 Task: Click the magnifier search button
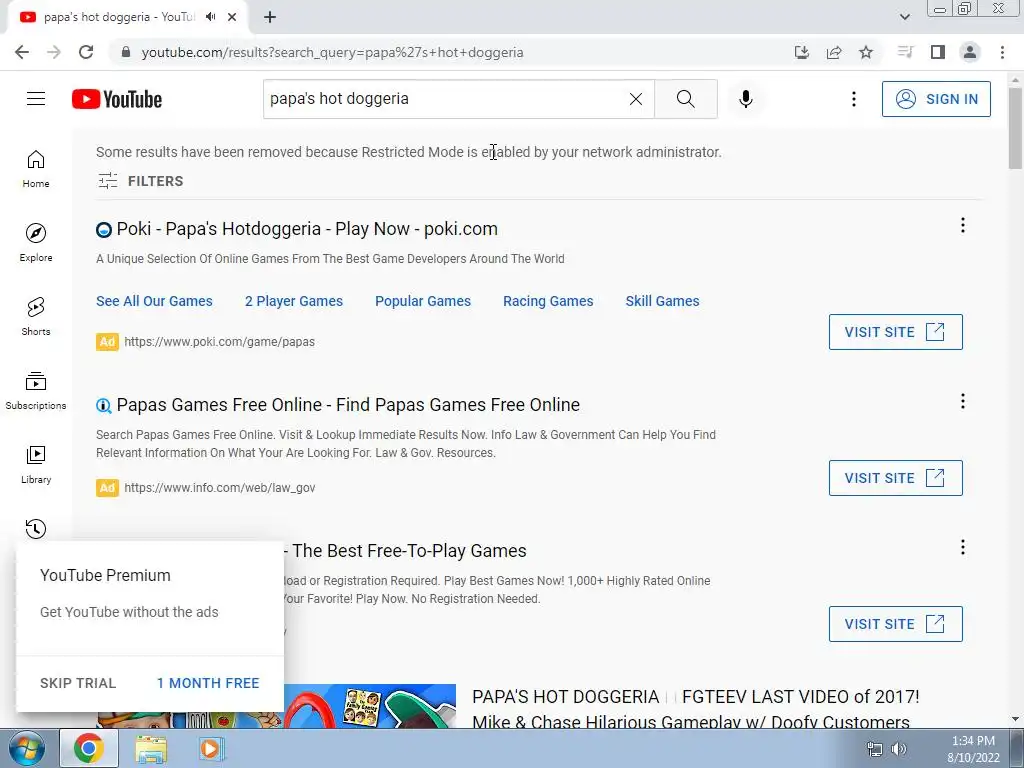pos(686,99)
